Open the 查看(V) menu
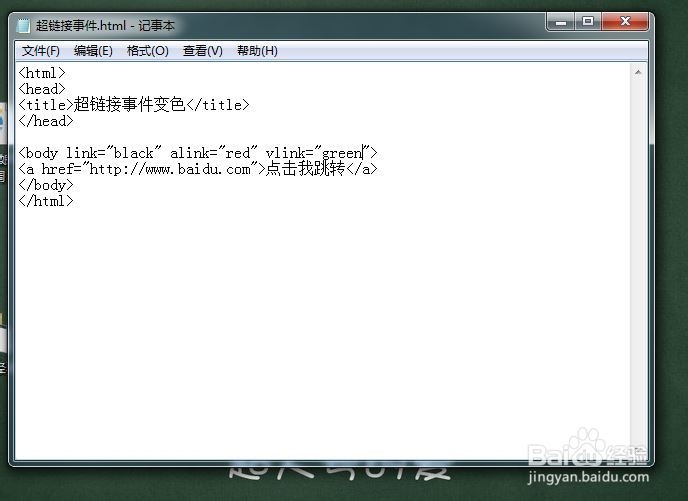This screenshot has width=688, height=501. click(203, 51)
